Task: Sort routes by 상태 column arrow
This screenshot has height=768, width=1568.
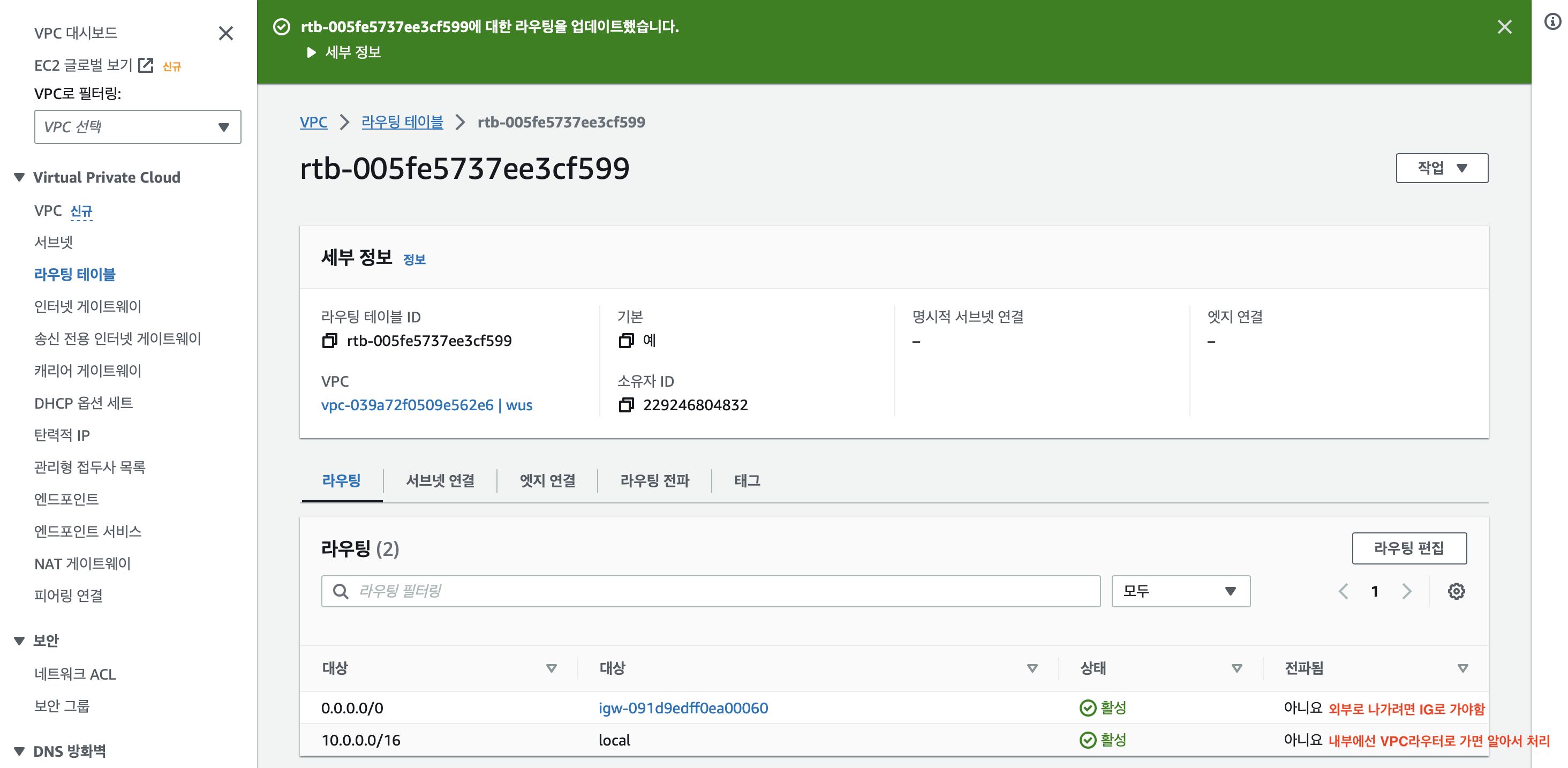Action: (1237, 668)
